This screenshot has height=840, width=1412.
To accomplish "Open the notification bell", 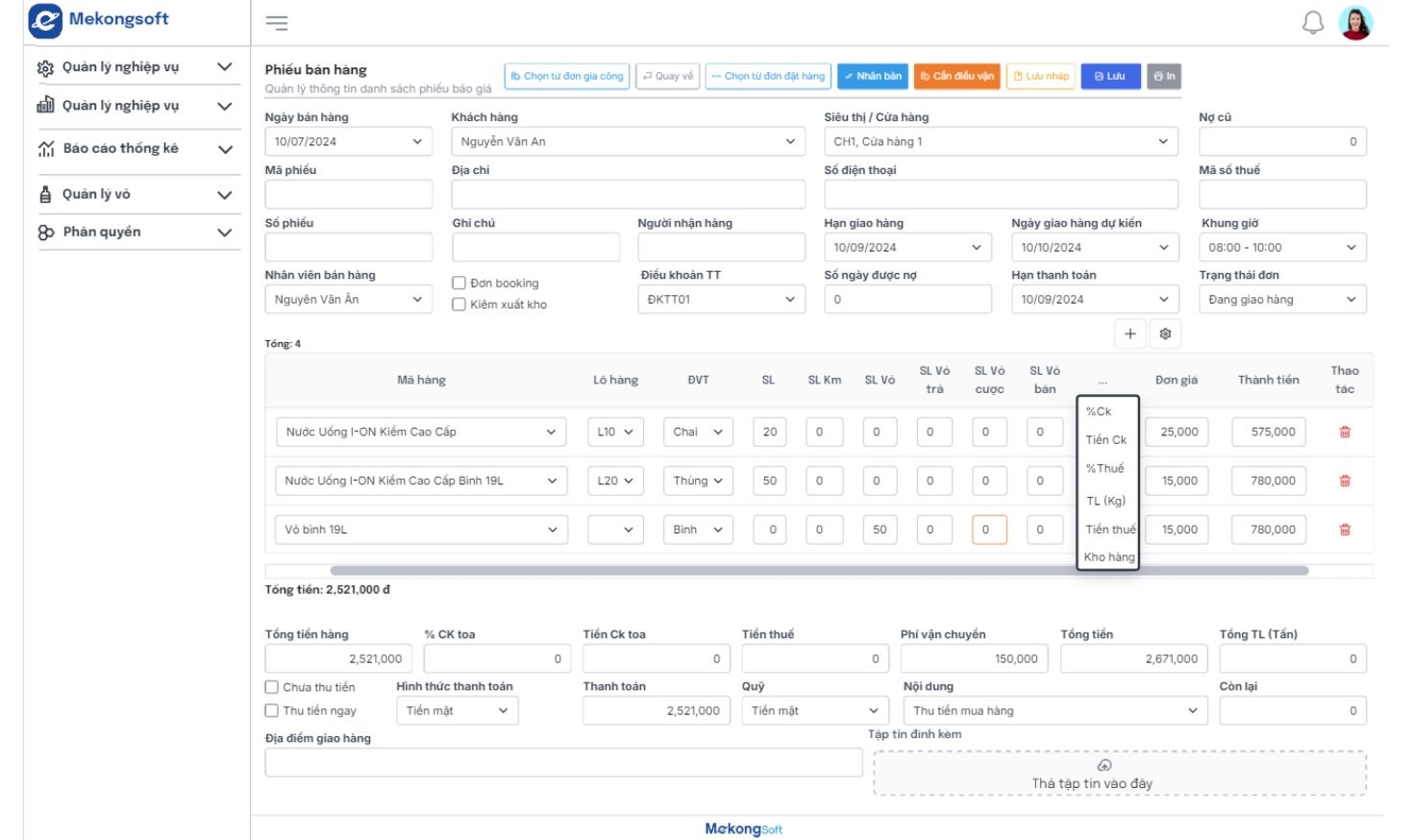I will pos(1312,23).
